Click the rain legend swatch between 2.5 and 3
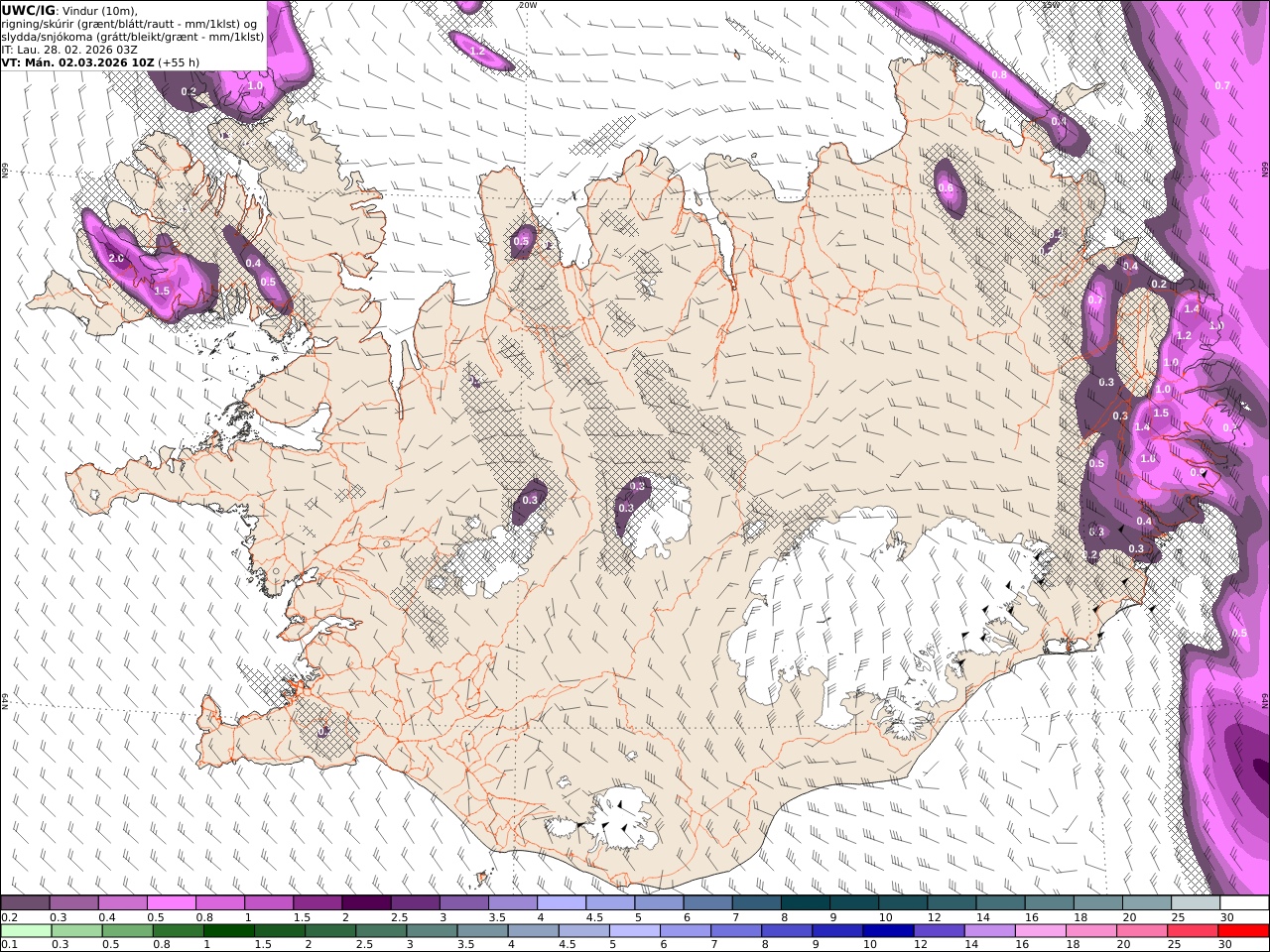Viewport: 1270px width, 952px height. [380, 931]
